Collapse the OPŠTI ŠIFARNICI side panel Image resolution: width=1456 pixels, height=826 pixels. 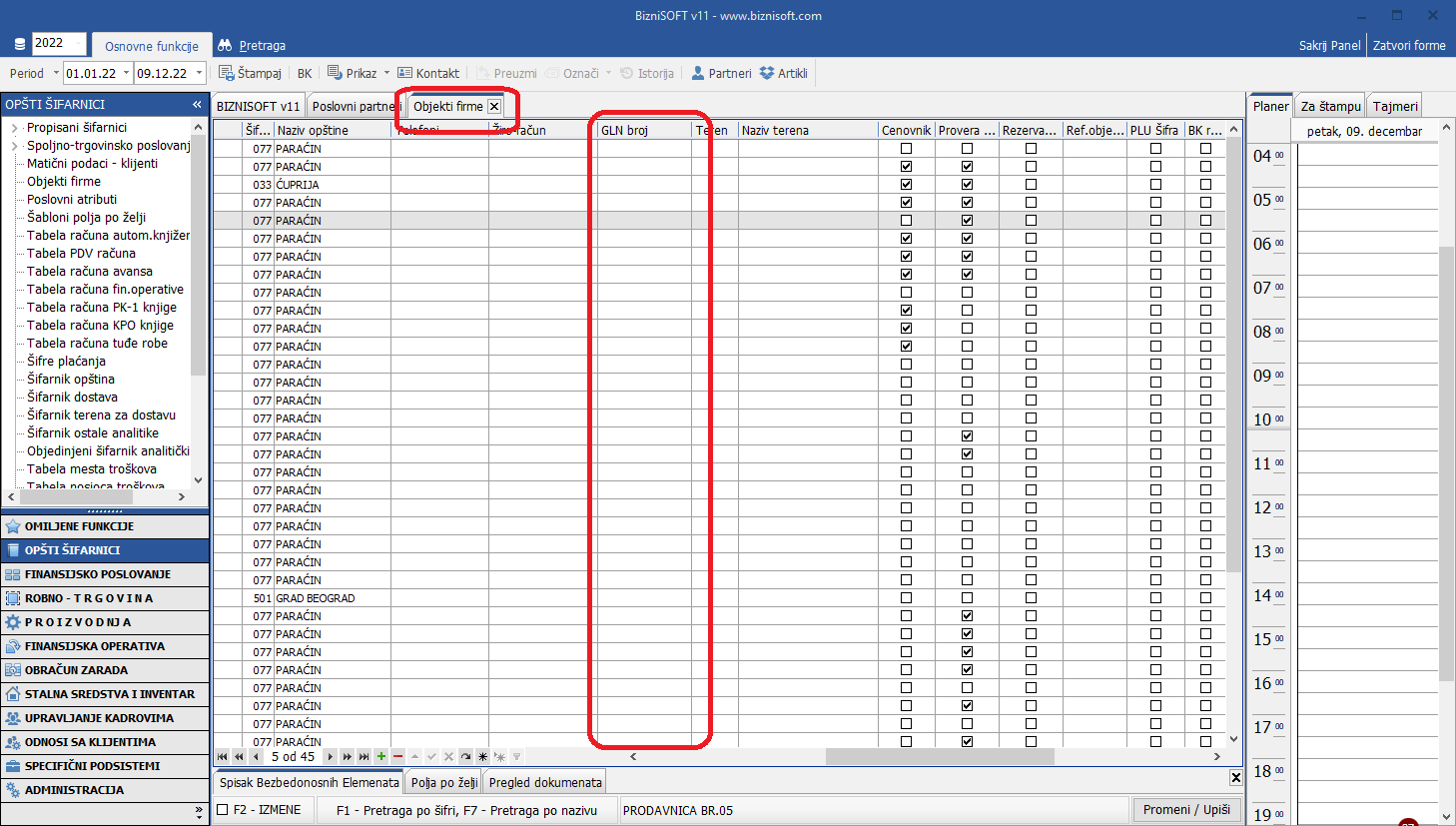click(197, 104)
